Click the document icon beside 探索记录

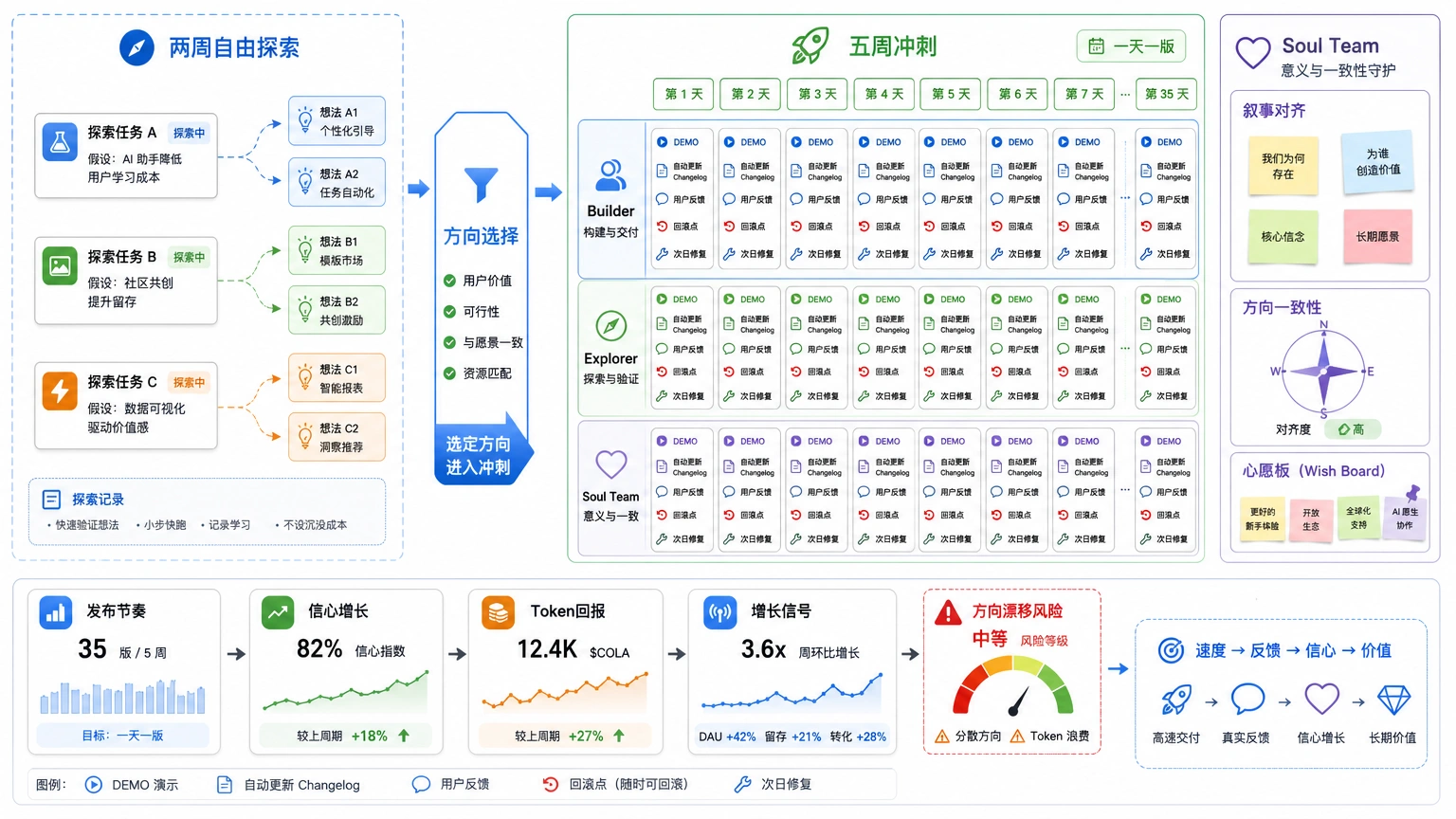(52, 500)
